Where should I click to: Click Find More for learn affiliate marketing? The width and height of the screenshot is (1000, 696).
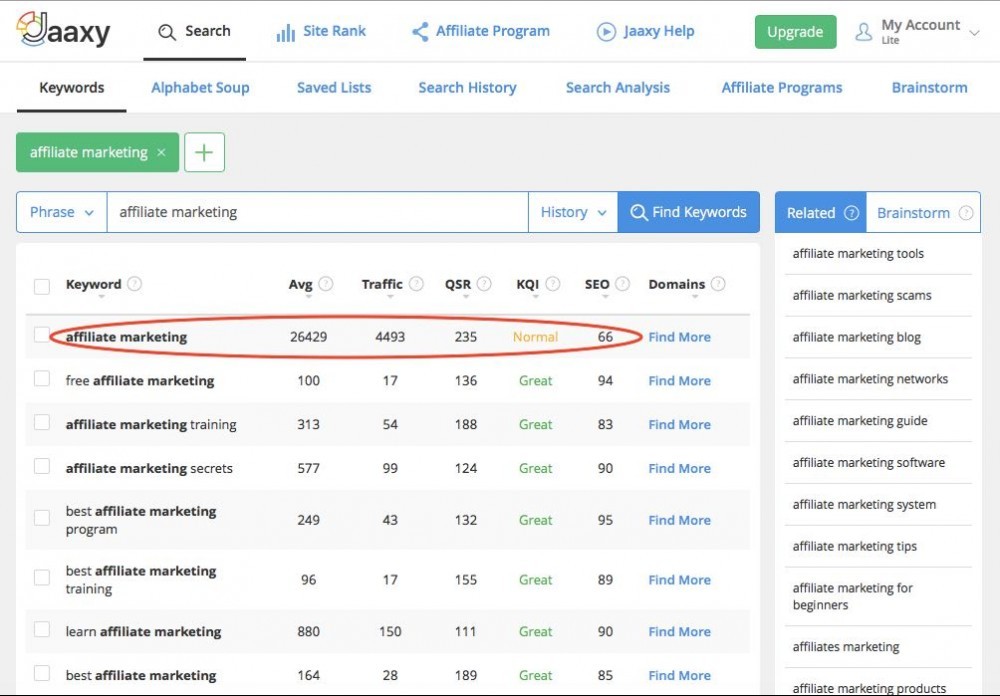pyautogui.click(x=679, y=632)
